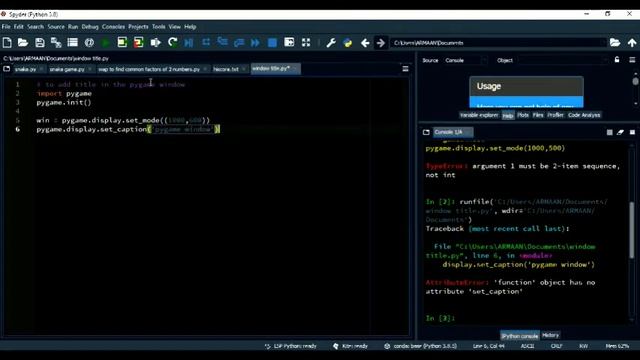Open the Projects menu
This screenshot has height=360, width=640.
click(138, 27)
